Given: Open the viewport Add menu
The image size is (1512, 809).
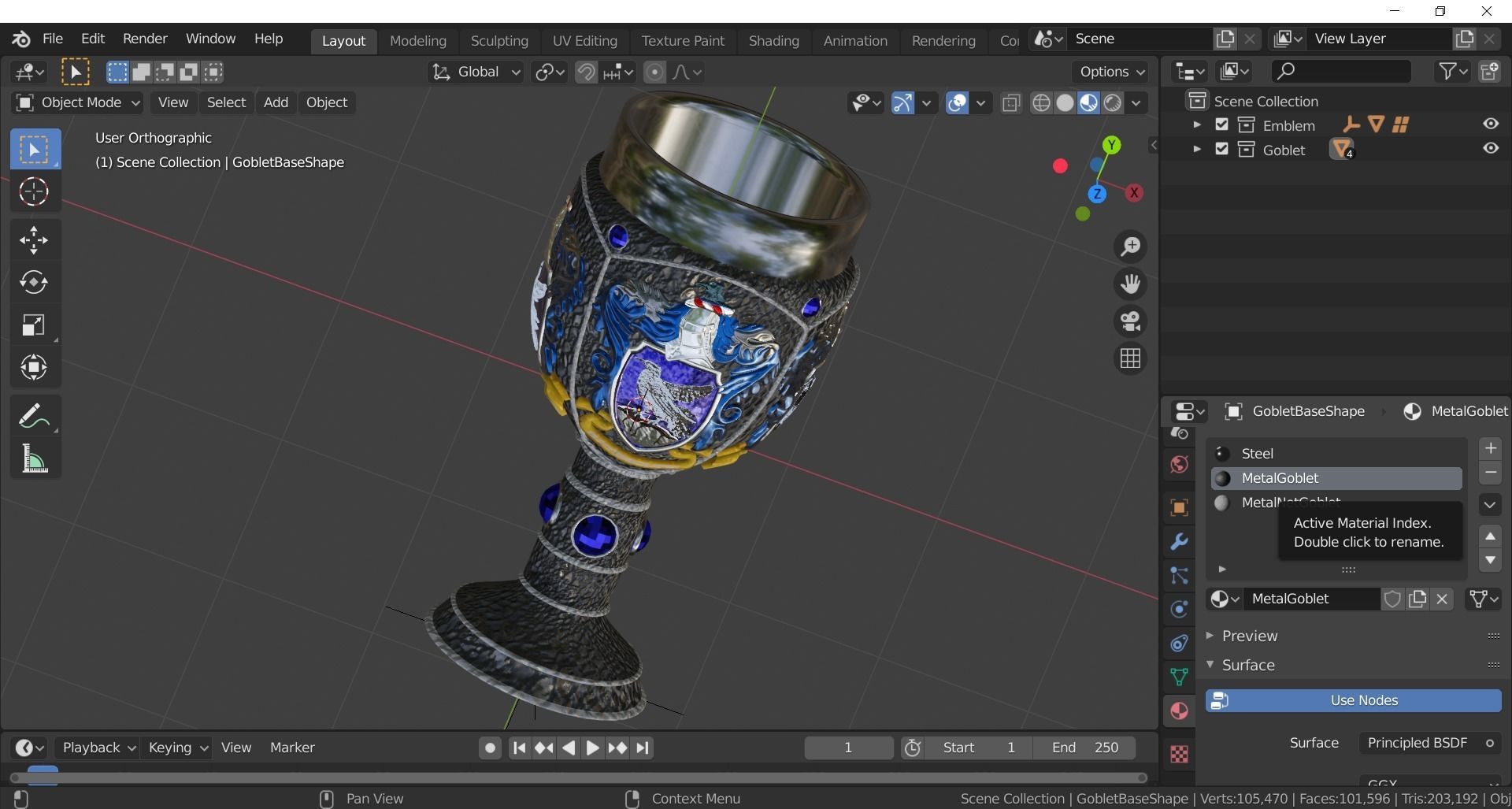Looking at the screenshot, I should click(276, 102).
